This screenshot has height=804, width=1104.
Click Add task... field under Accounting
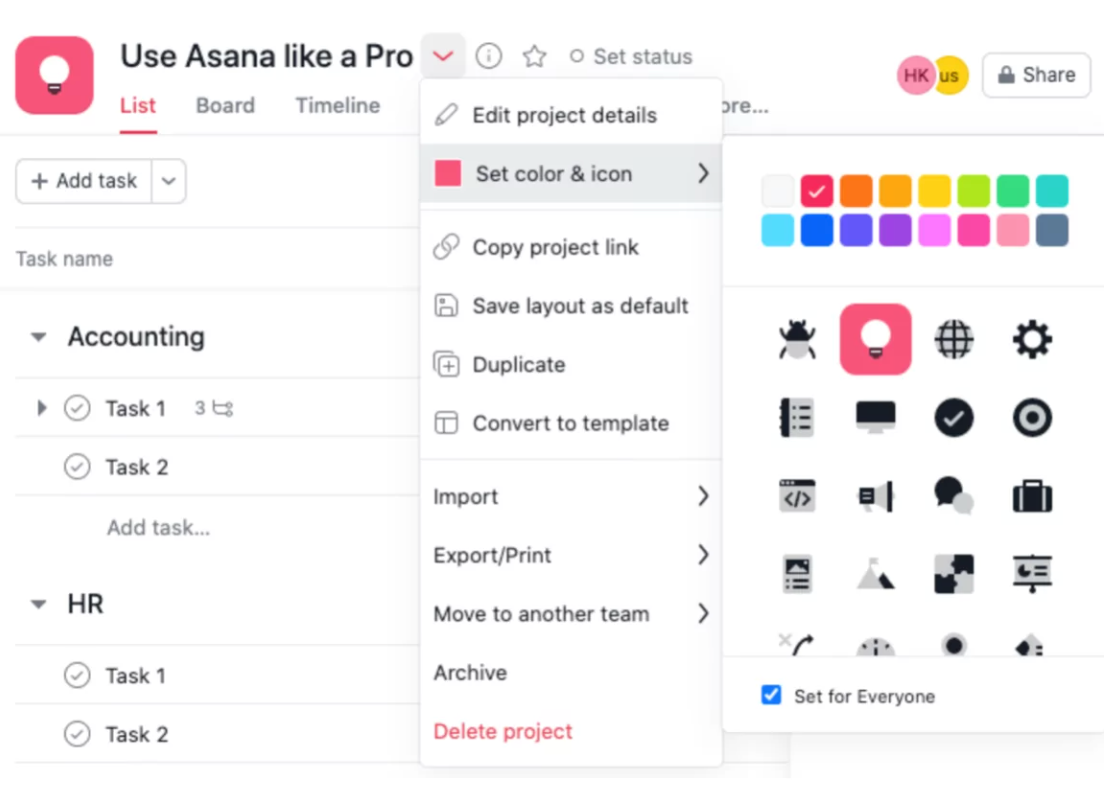tap(158, 527)
